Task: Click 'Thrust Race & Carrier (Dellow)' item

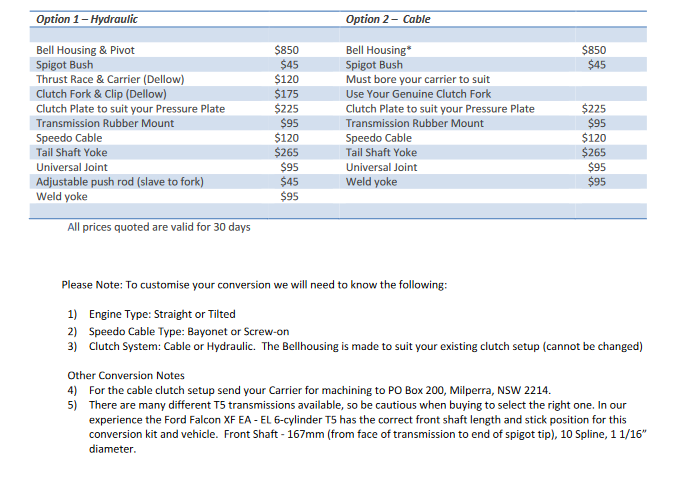Action: pyautogui.click(x=110, y=79)
